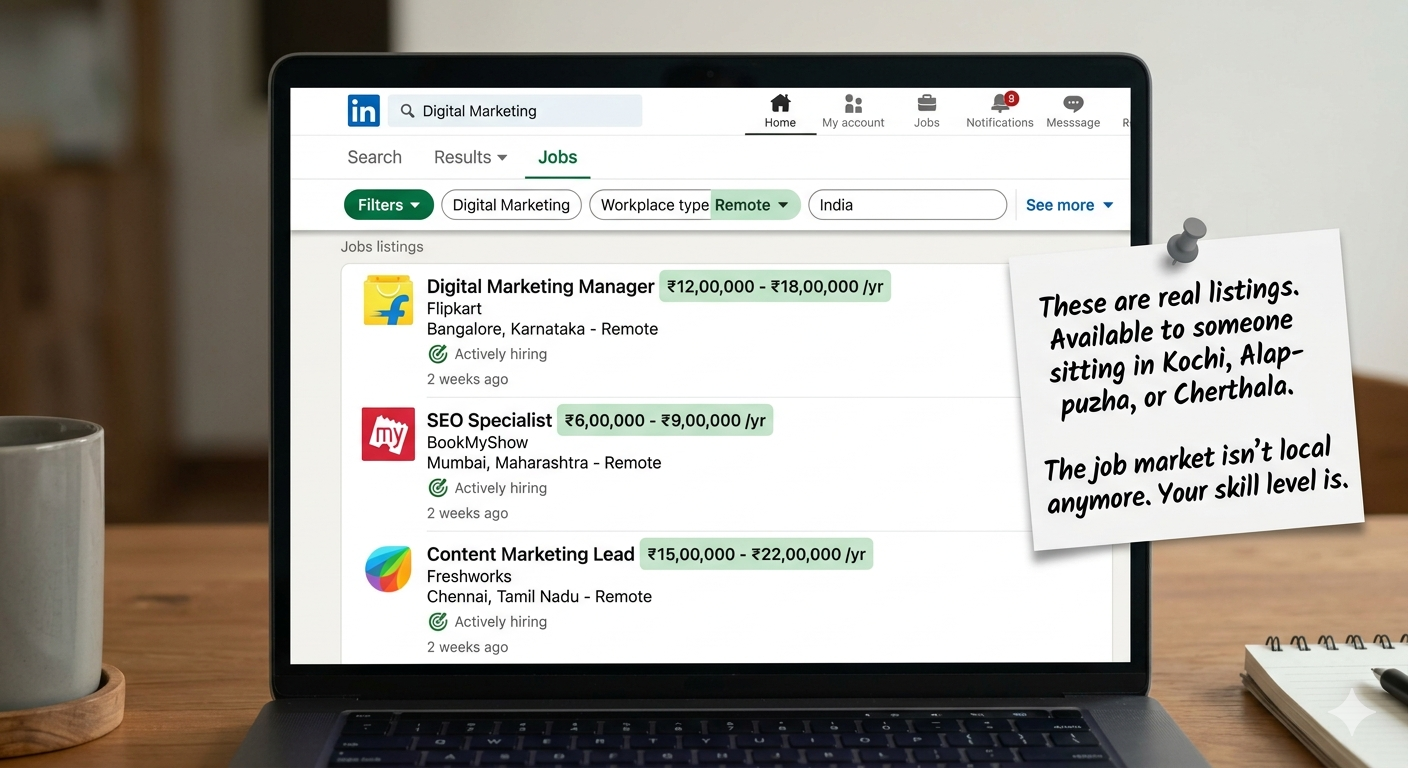Click Chennai, Tamil Nadu - Remote location text

(x=539, y=597)
